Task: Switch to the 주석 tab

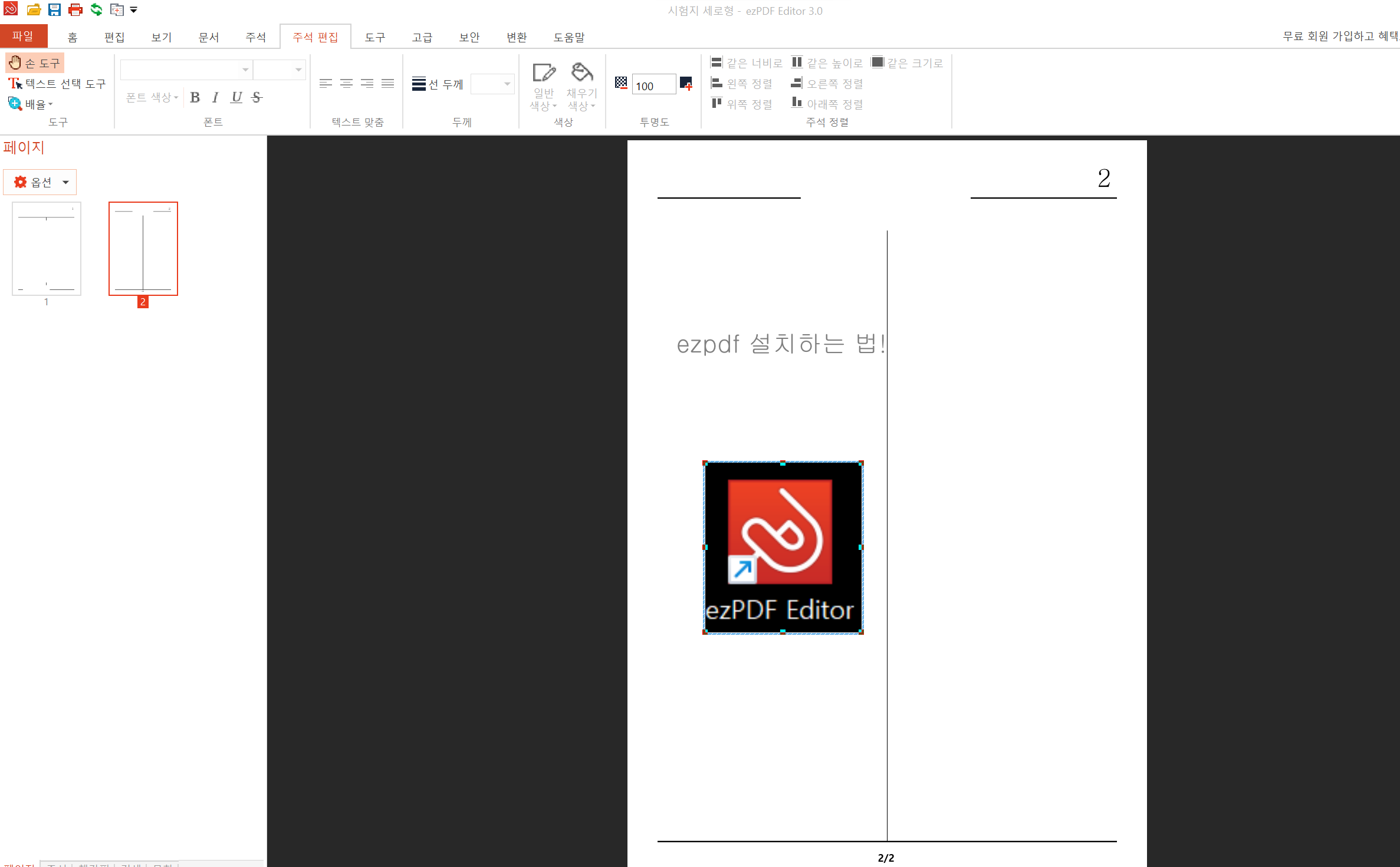Action: pyautogui.click(x=256, y=37)
